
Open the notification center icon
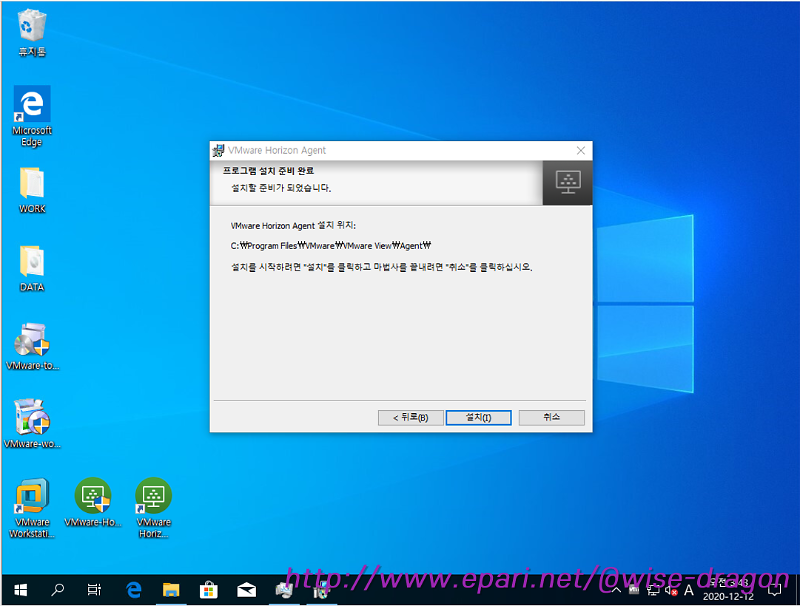(x=774, y=591)
